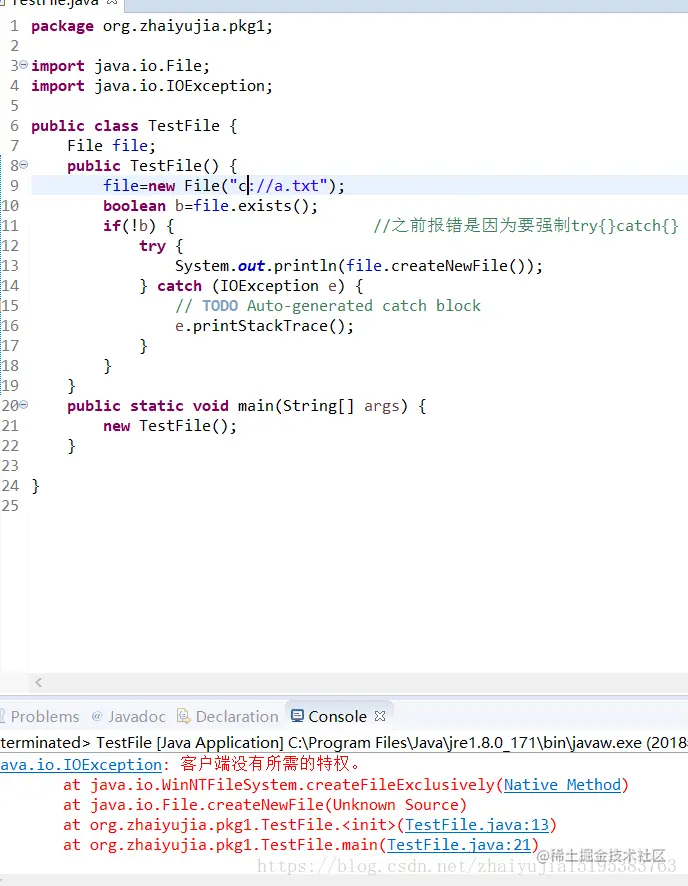Click the line 21 number in gutter
688x886 pixels.
pyautogui.click(x=10, y=426)
